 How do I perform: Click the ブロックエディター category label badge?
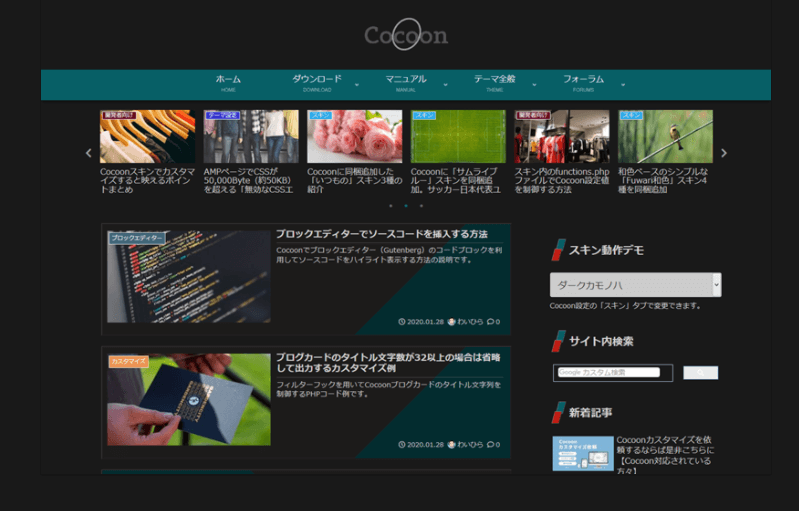coord(137,238)
